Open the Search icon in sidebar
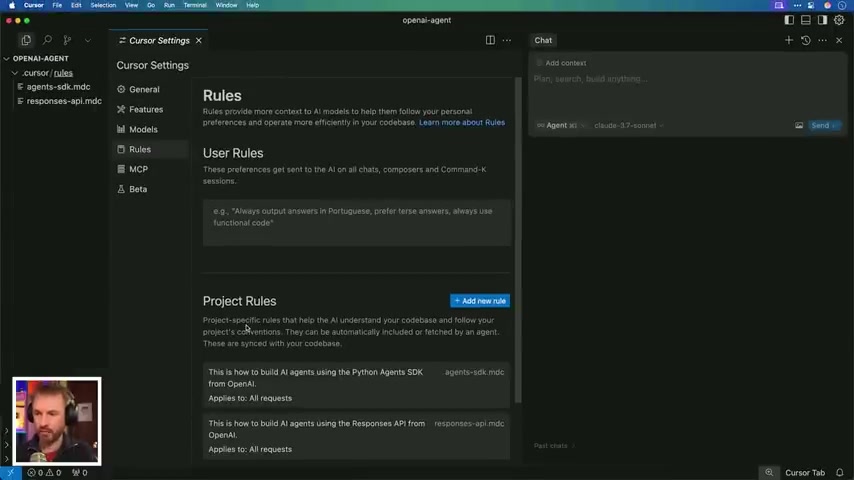Viewport: 854px width, 480px height. pos(47,40)
